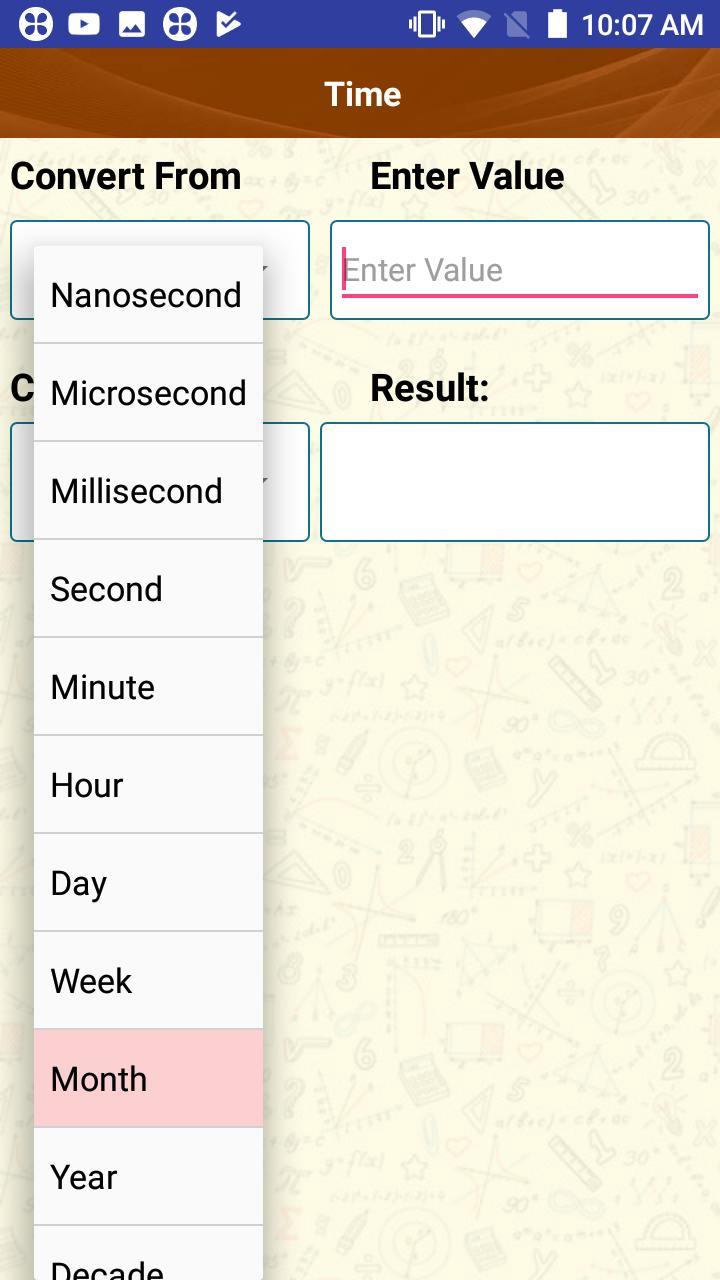Select Hour from the unit options

(x=148, y=784)
